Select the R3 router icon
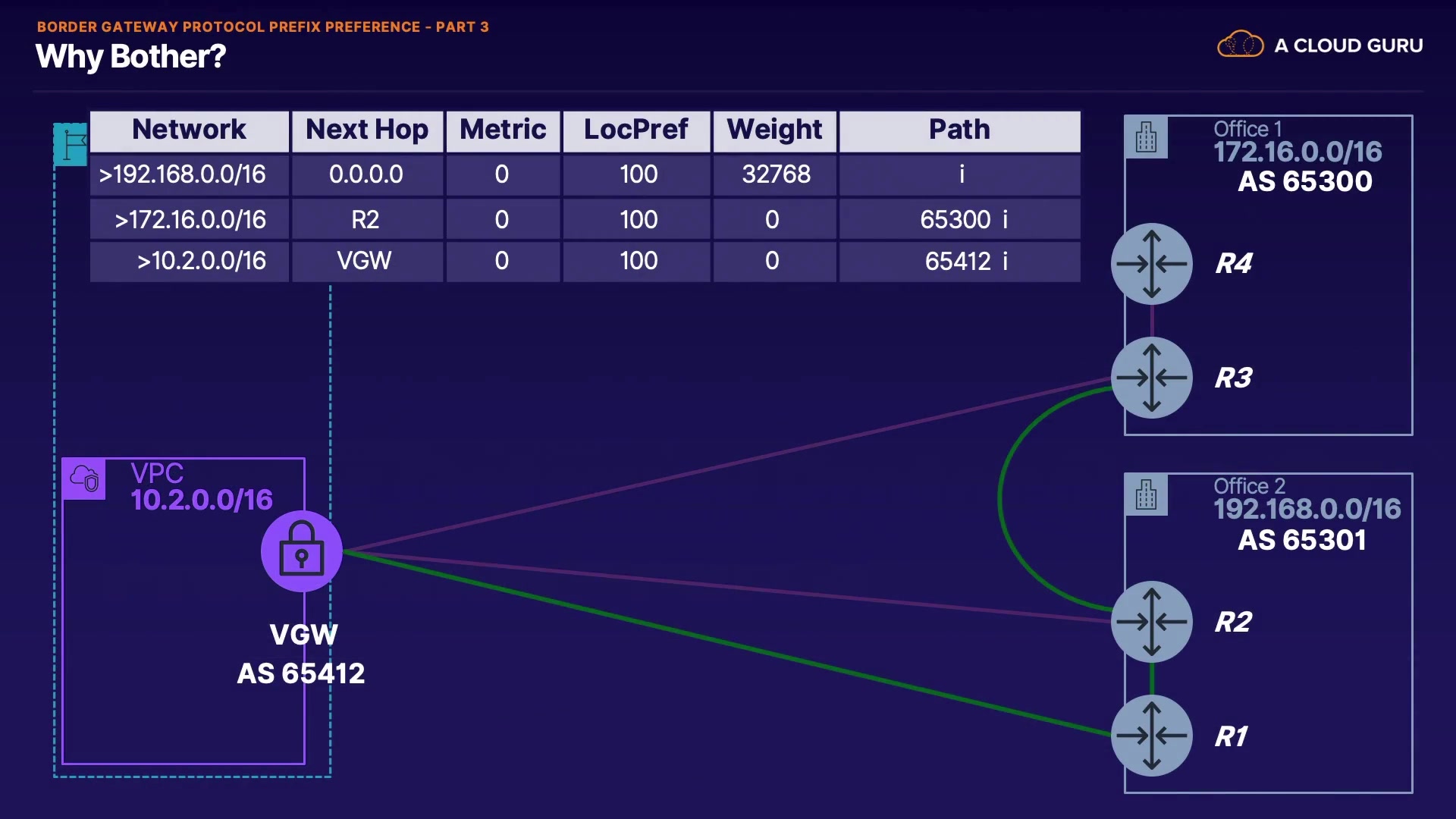Viewport: 1456px width, 819px height. 1151,378
